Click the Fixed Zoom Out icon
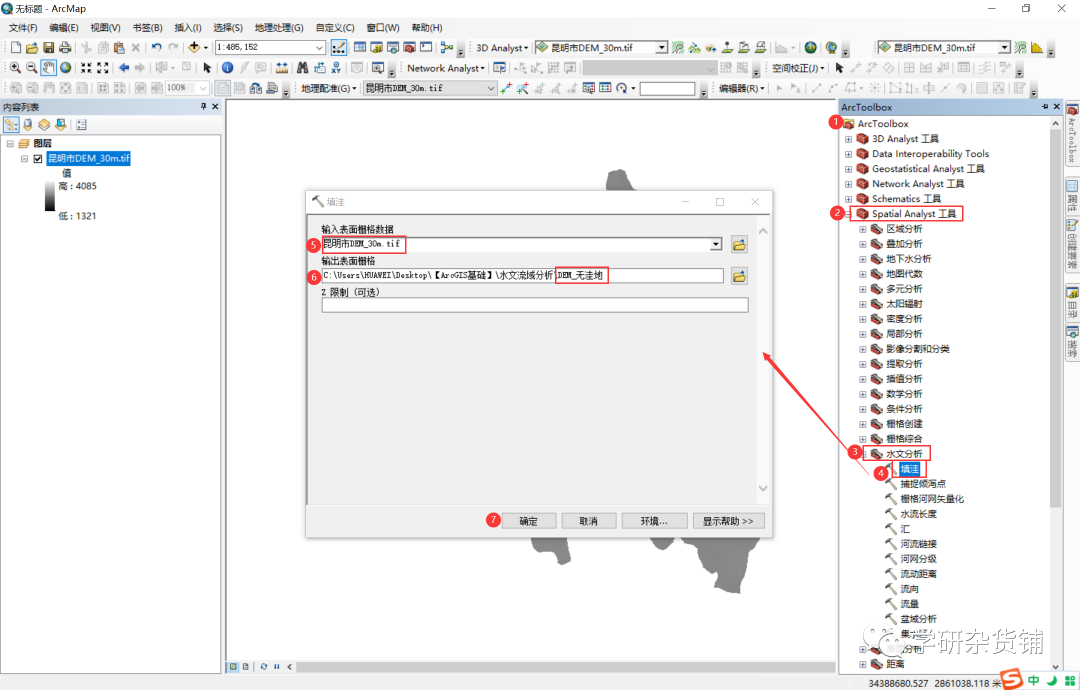This screenshot has width=1080, height=690. [x=103, y=67]
